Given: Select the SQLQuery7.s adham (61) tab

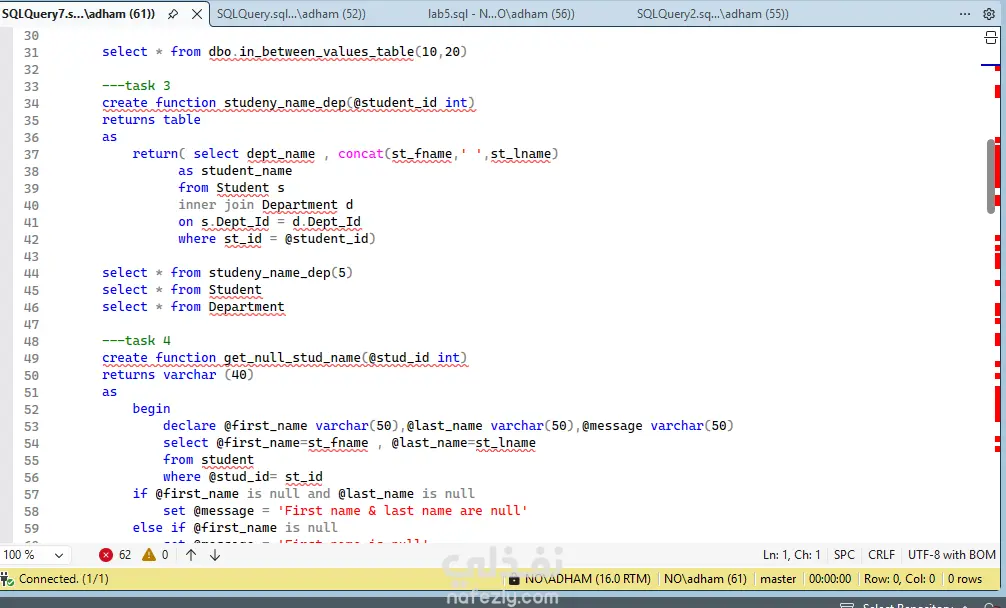Looking at the screenshot, I should coord(78,13).
